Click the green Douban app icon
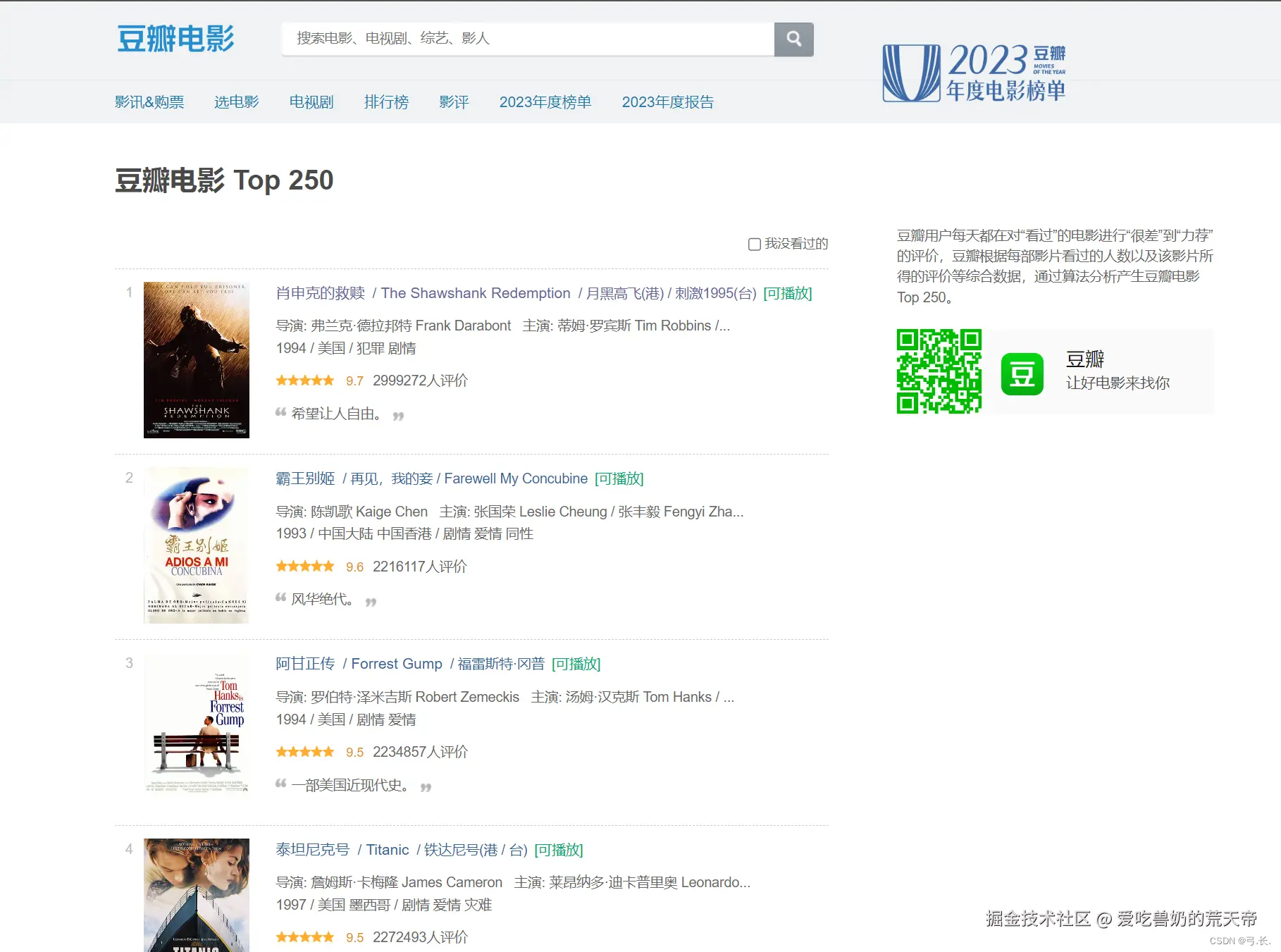 tap(1022, 373)
